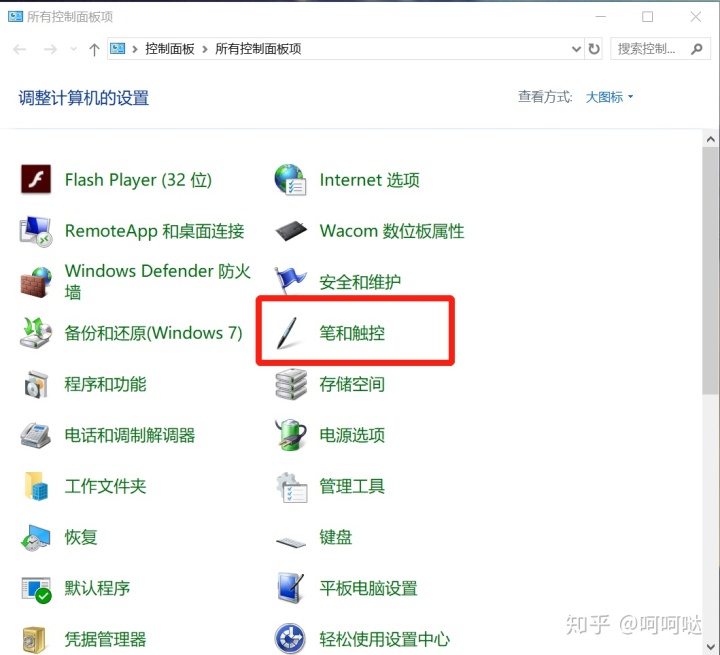
Task: Open the 电话和调制解调器 phone icon
Action: point(36,435)
